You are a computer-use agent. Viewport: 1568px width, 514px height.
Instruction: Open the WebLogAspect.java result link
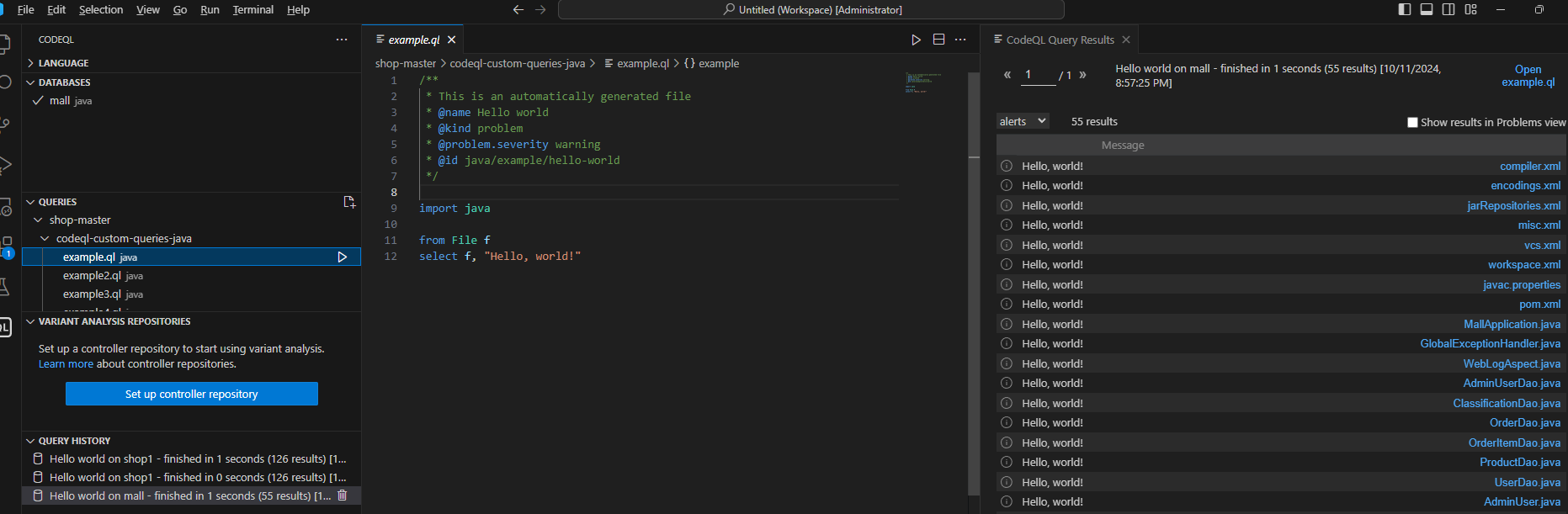[x=1512, y=363]
